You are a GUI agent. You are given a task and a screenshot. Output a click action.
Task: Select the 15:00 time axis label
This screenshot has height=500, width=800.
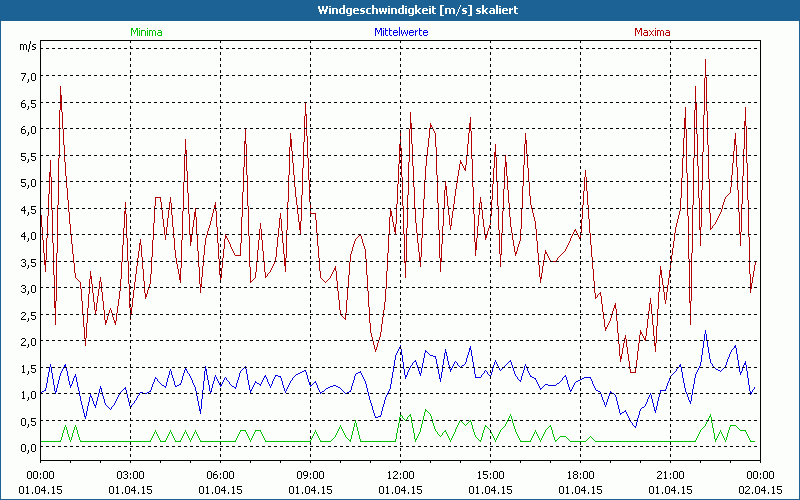(490, 475)
